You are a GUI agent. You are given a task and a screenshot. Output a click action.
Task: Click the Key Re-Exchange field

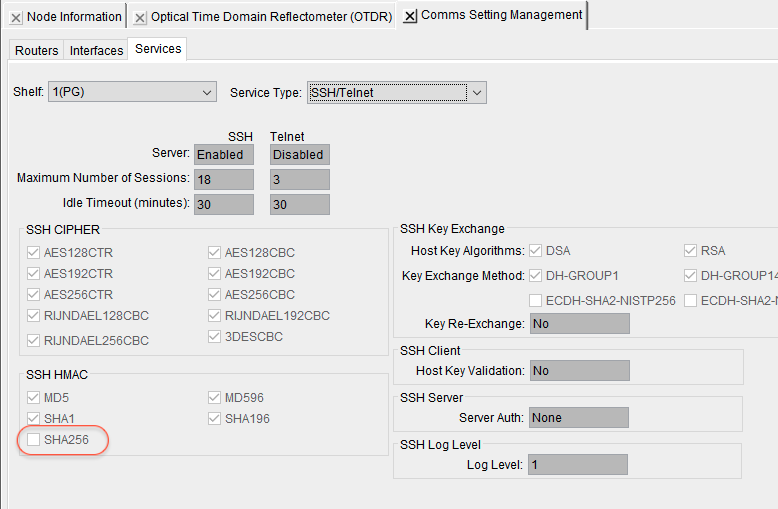click(580, 323)
